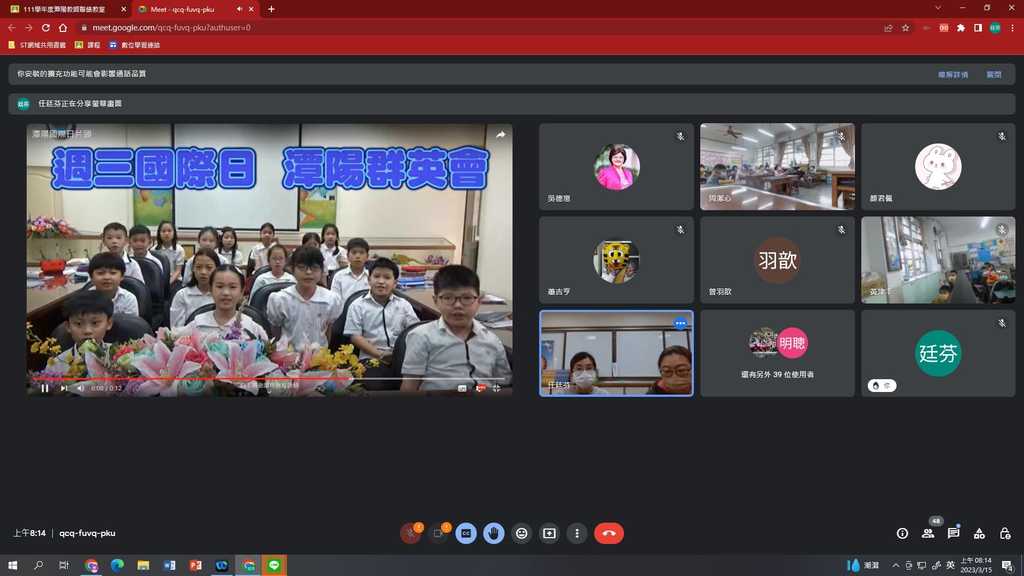Unmute the microphone in Meet controls
Viewport: 1024px width, 576px height.
411,534
